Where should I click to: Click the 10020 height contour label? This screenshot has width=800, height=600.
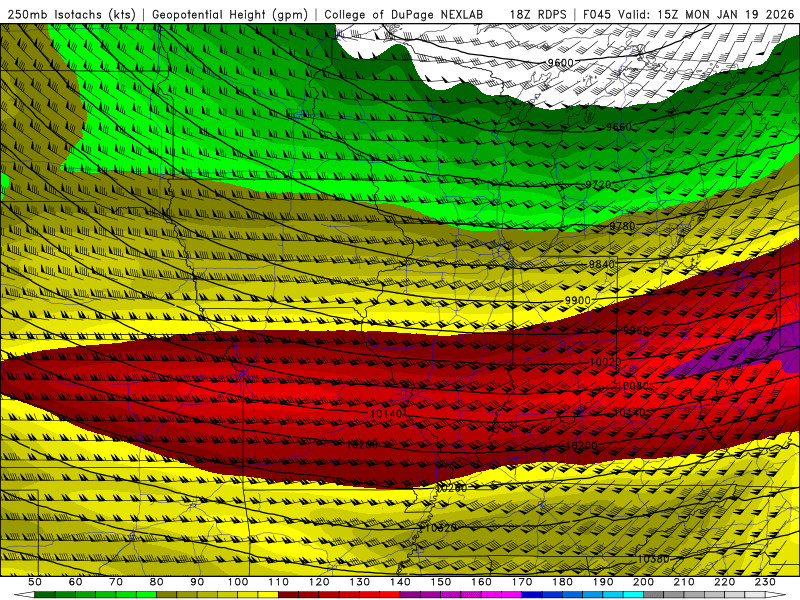coord(606,362)
